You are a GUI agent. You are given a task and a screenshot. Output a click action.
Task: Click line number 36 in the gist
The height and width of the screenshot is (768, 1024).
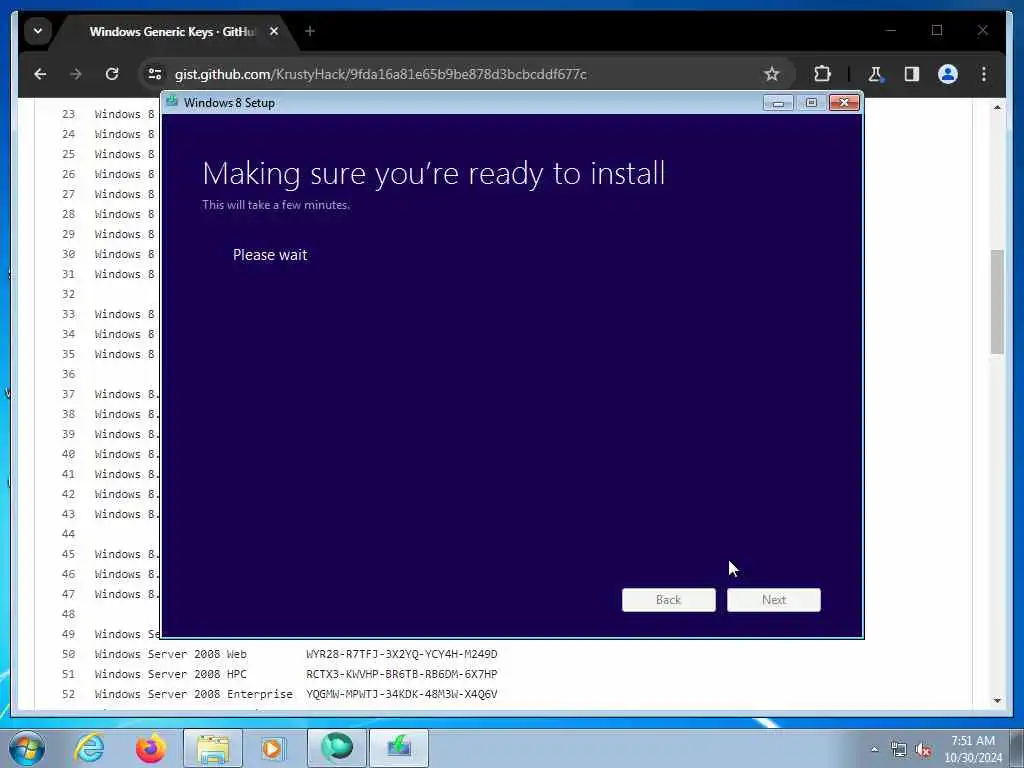coord(68,374)
